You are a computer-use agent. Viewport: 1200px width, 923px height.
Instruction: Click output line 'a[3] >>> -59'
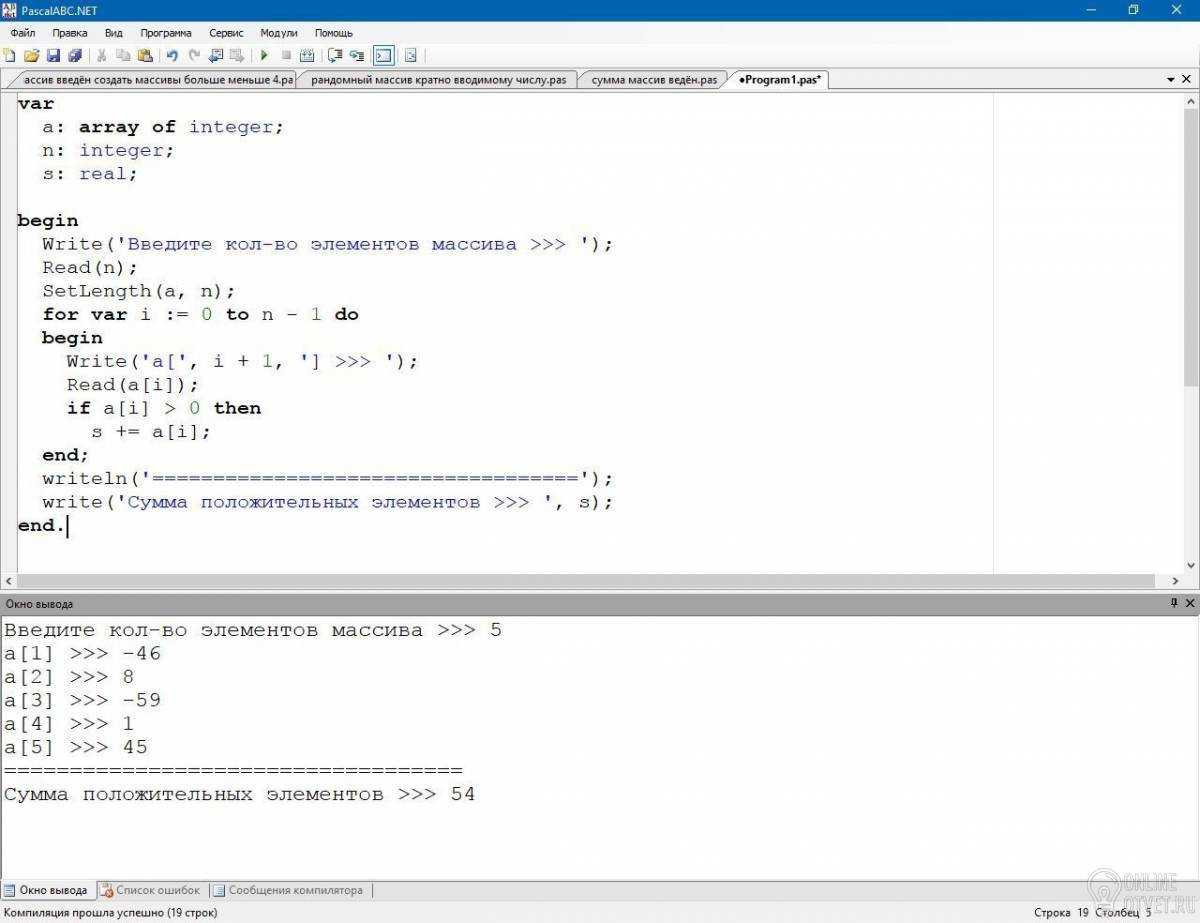(x=82, y=700)
